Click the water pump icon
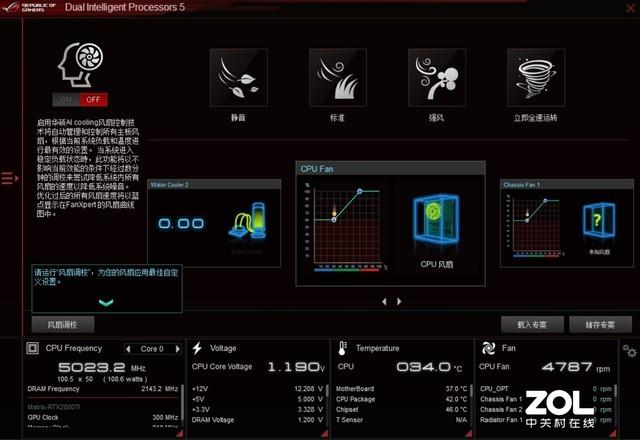This screenshot has height=440, width=640. (247, 221)
